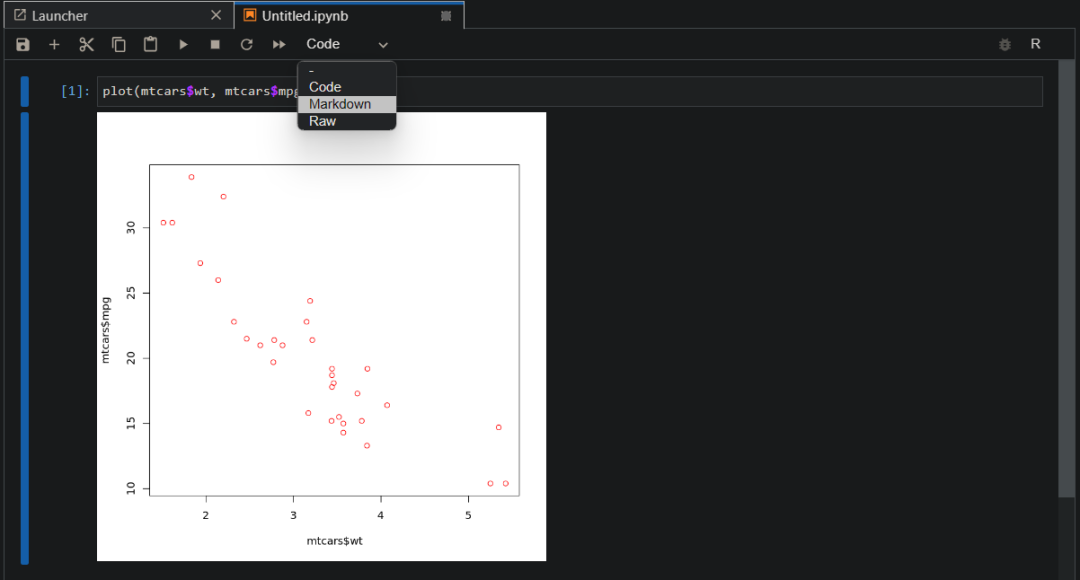Switch to the Launcher tab
This screenshot has height=580, width=1080.
(x=118, y=15)
